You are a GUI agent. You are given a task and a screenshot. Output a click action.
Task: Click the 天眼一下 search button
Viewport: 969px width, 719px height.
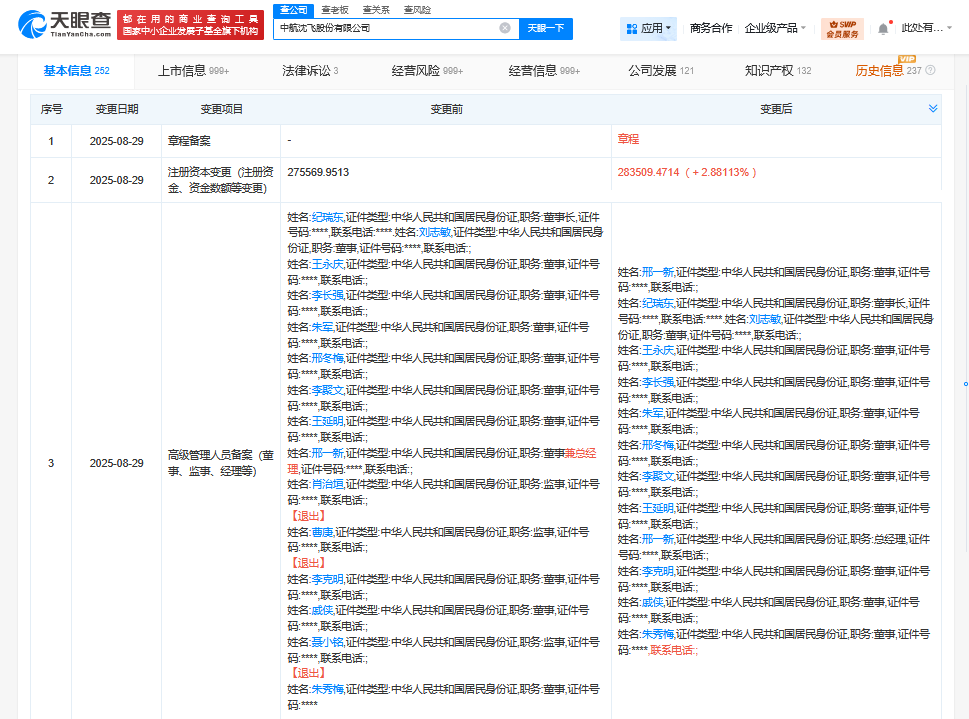pos(546,29)
